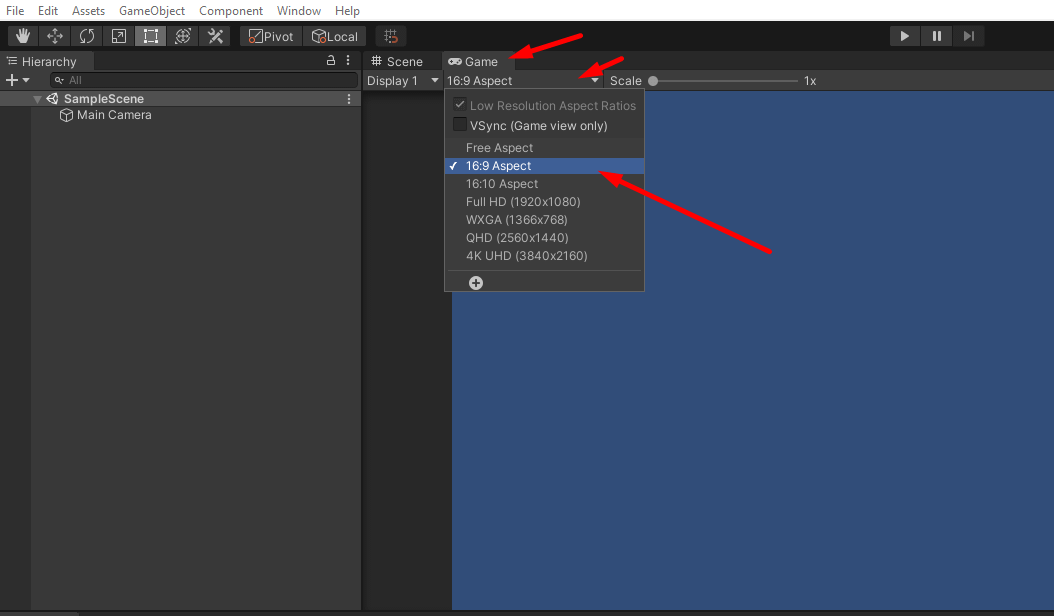
Task: Open the custom editor tools
Action: click(x=215, y=36)
